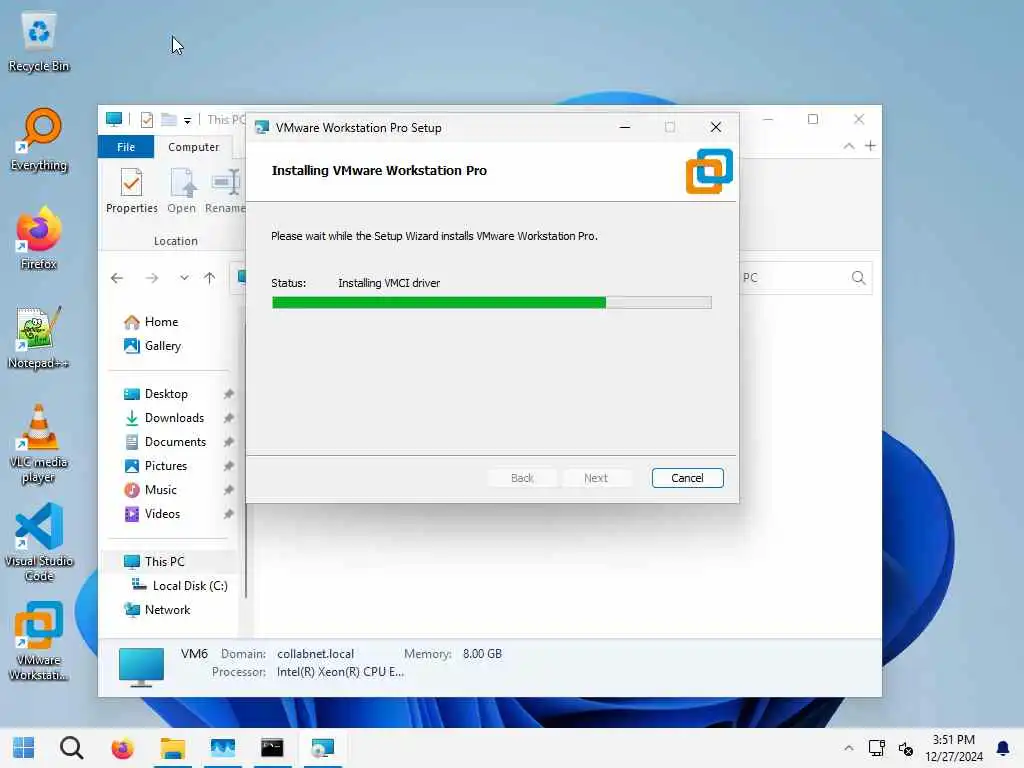Click the properties checkmark in quick access toolbar
Image resolution: width=1024 pixels, height=768 pixels.
pyautogui.click(x=147, y=120)
